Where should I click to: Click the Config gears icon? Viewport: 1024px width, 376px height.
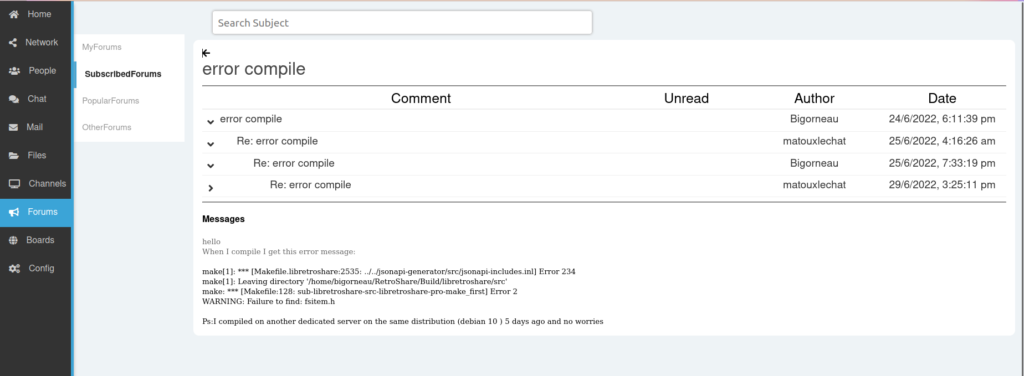pyautogui.click(x=14, y=268)
